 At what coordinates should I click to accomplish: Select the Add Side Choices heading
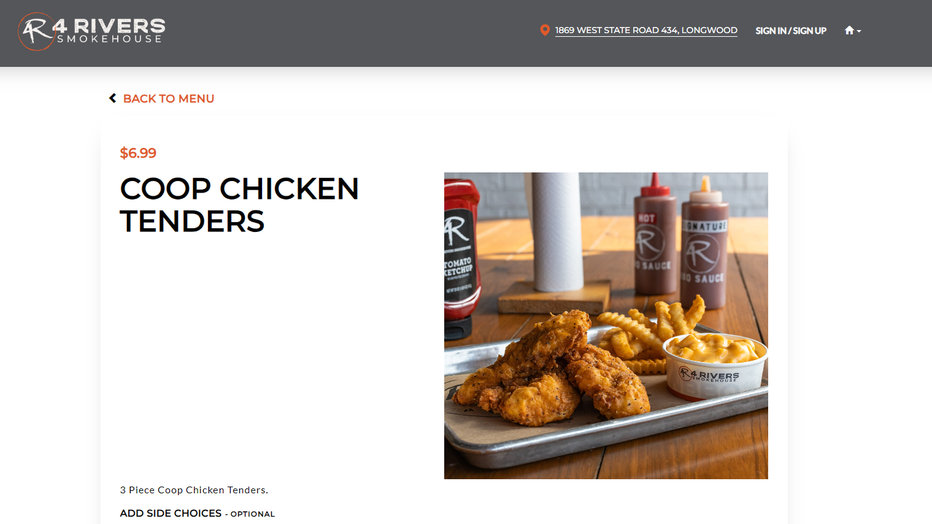point(171,513)
